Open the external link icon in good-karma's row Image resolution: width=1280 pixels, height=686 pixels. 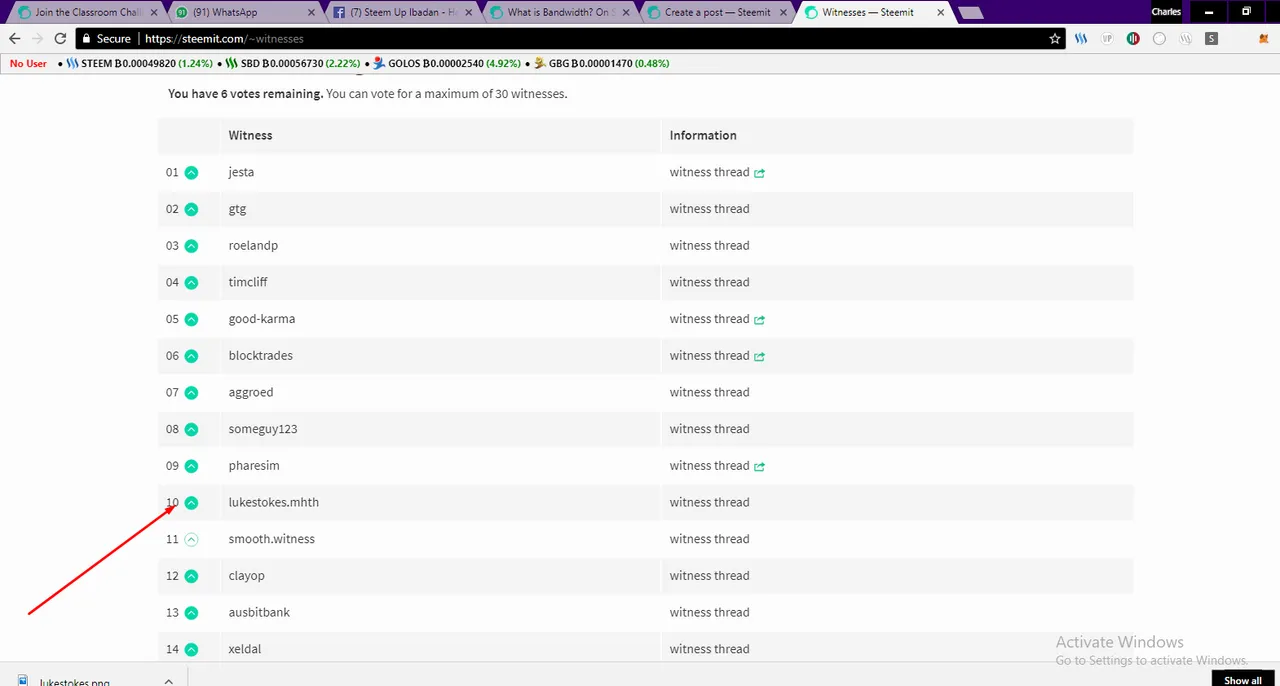760,320
